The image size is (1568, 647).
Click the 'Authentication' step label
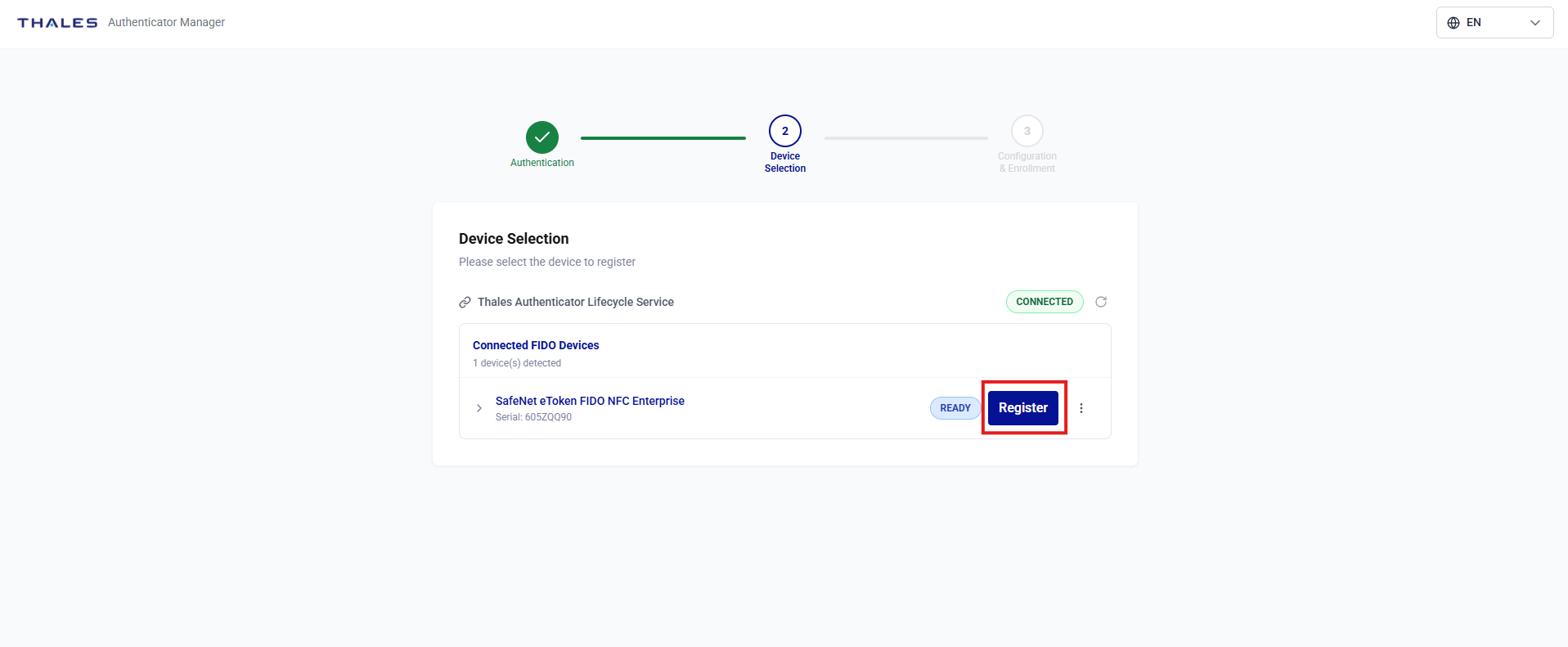542,163
